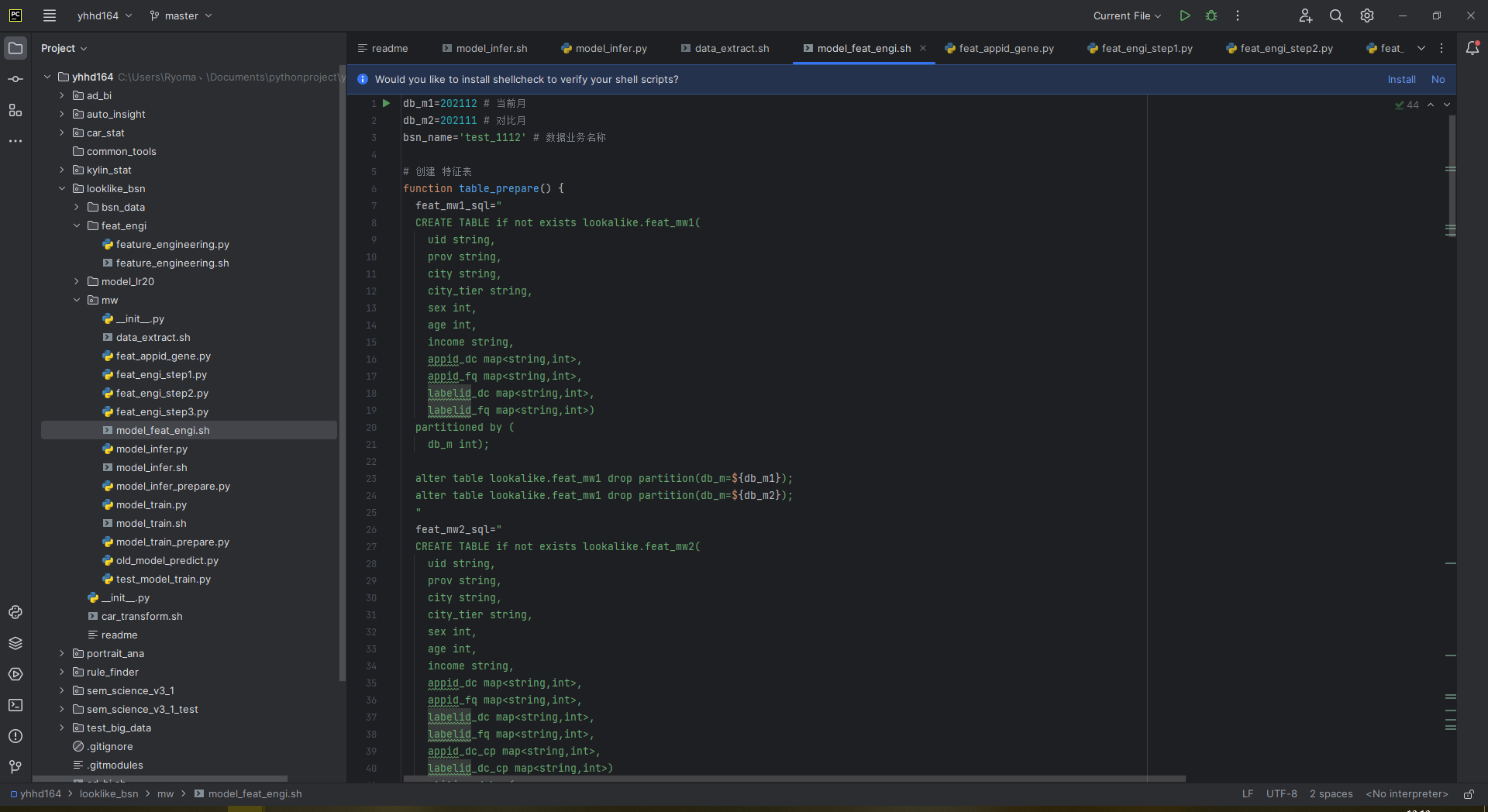Viewport: 1488px width, 812px height.
Task: Open the Services tool window
Action: pyautogui.click(x=15, y=674)
